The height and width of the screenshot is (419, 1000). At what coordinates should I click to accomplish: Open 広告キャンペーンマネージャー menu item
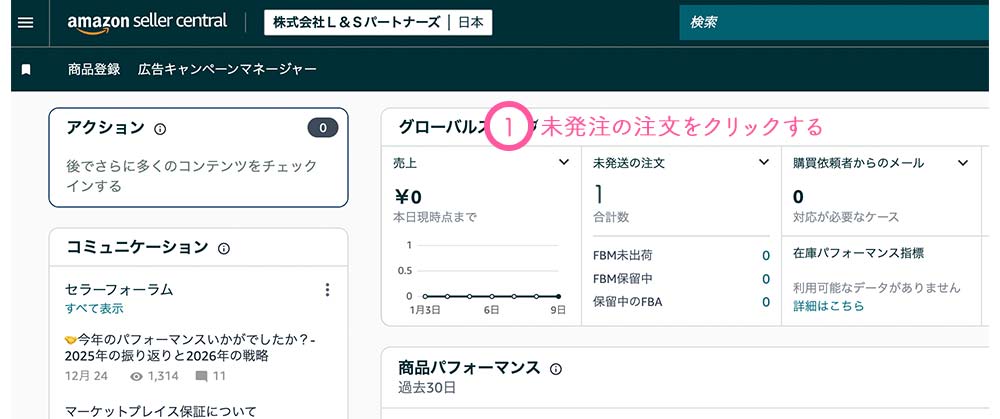tap(227, 69)
